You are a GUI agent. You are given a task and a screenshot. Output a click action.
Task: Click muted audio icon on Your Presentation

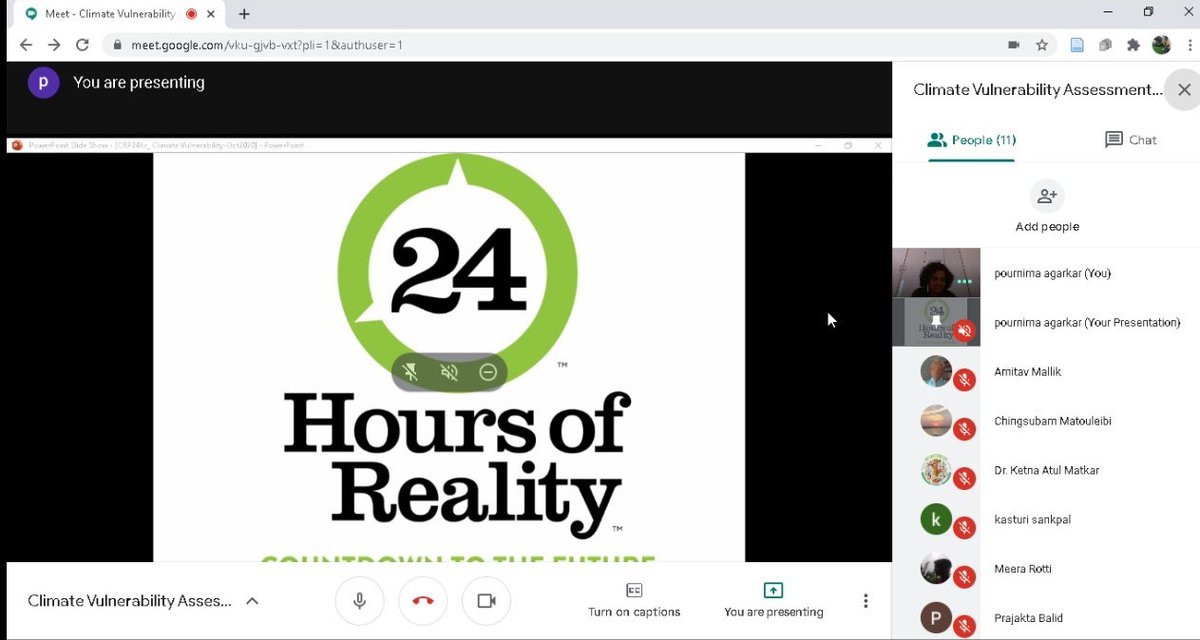click(964, 331)
